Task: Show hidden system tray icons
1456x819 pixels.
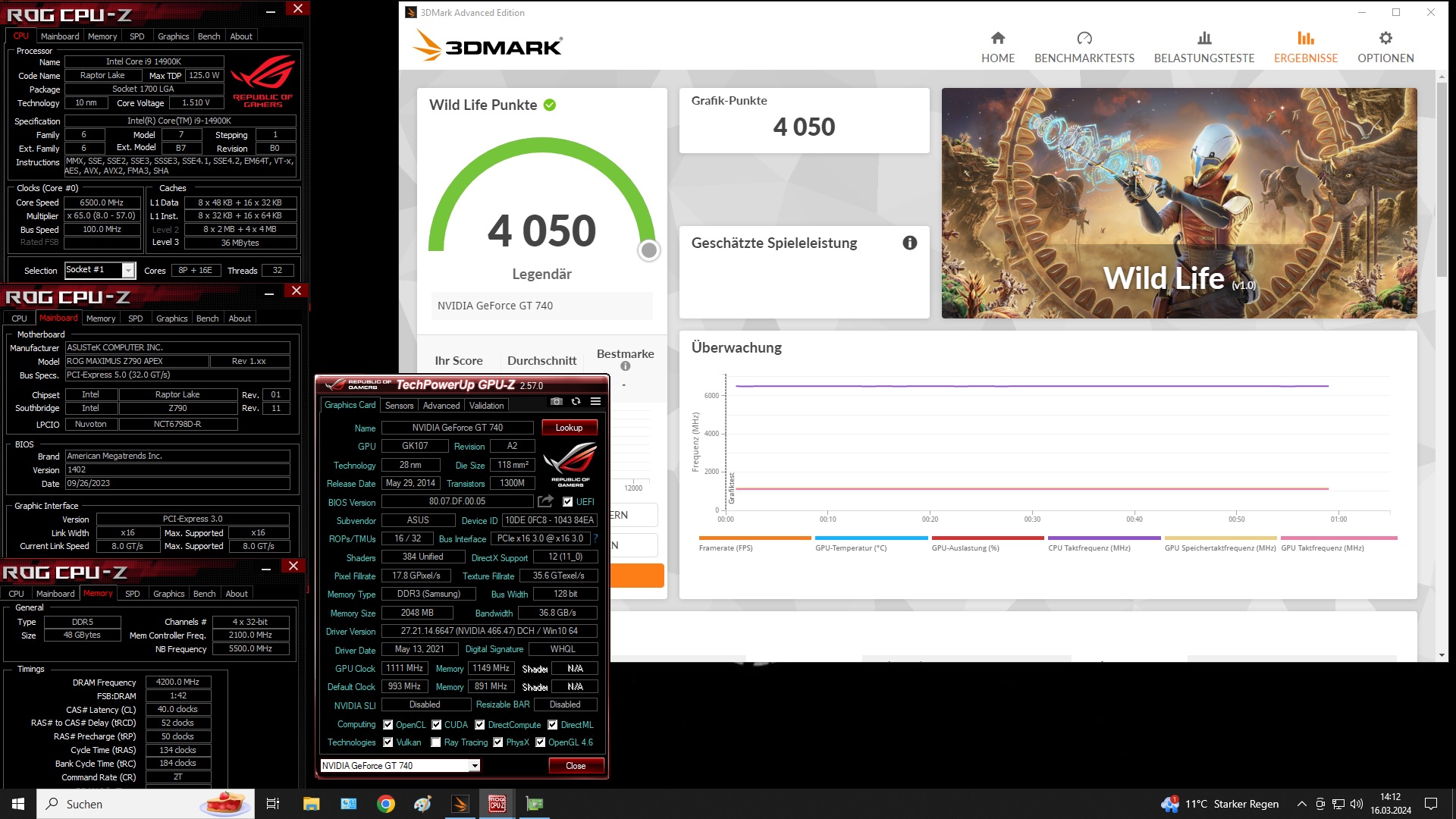Action: pyautogui.click(x=1302, y=804)
